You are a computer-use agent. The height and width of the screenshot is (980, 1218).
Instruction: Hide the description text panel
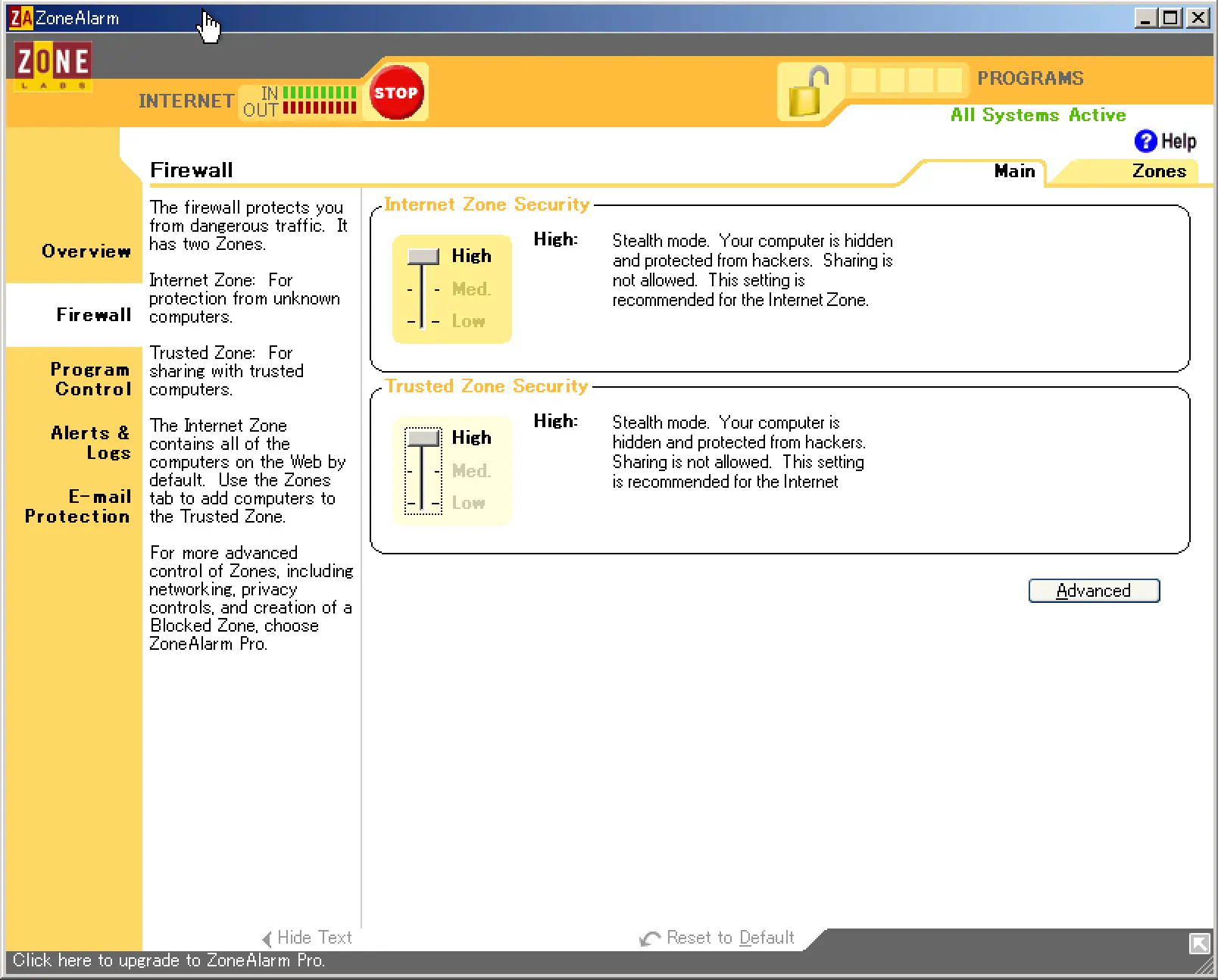coord(308,938)
